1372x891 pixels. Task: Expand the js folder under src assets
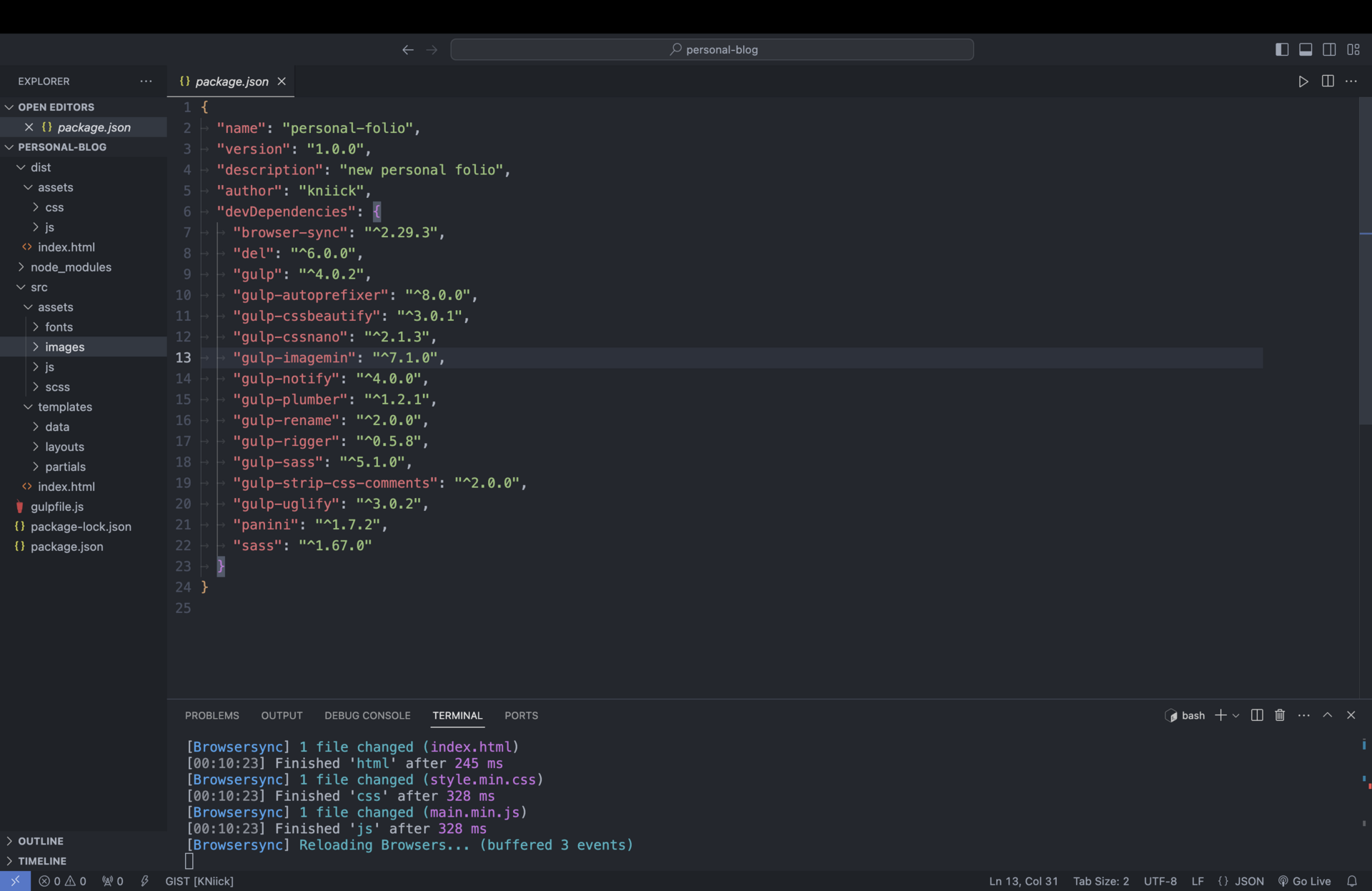(50, 366)
